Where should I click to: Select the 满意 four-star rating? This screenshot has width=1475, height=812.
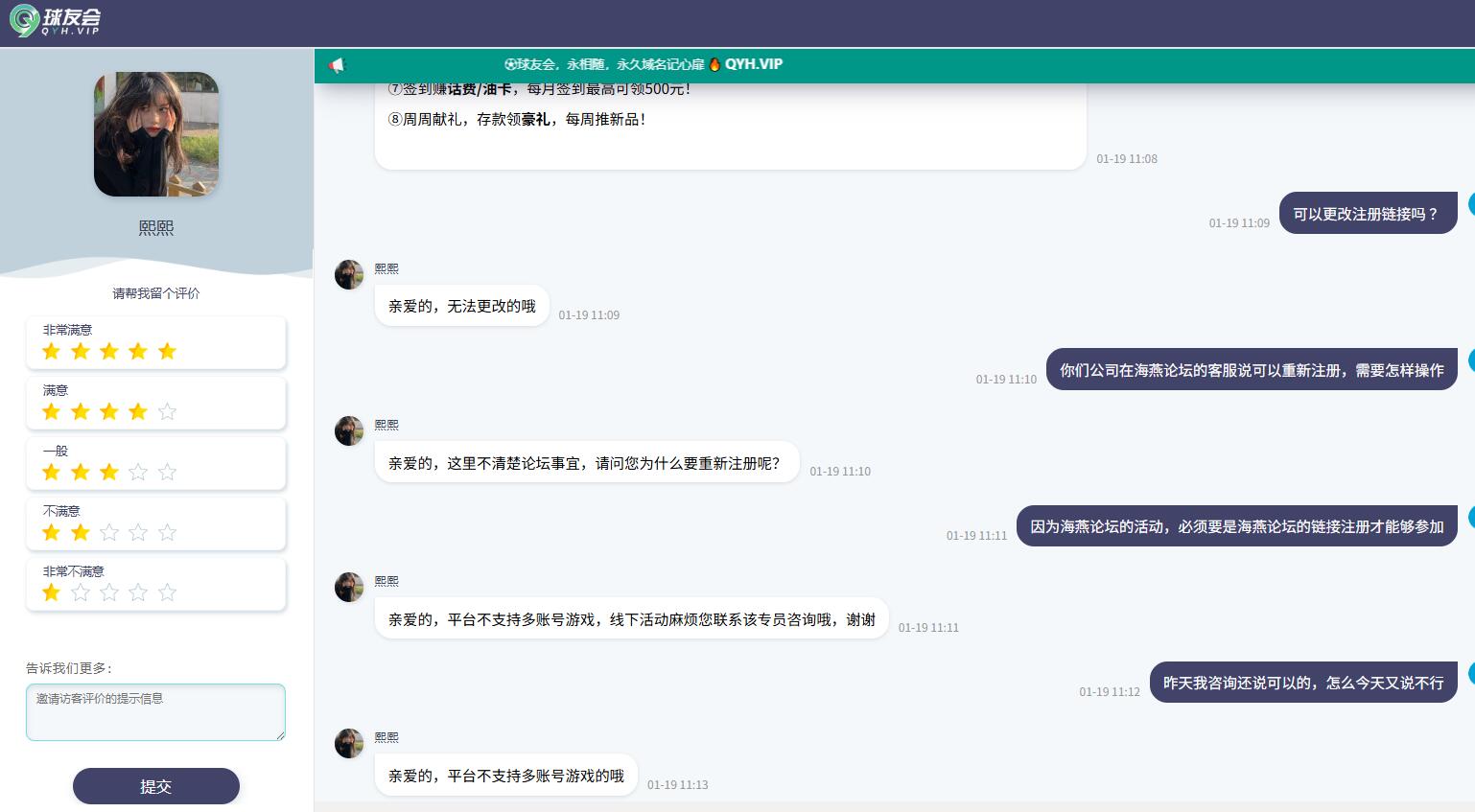155,403
